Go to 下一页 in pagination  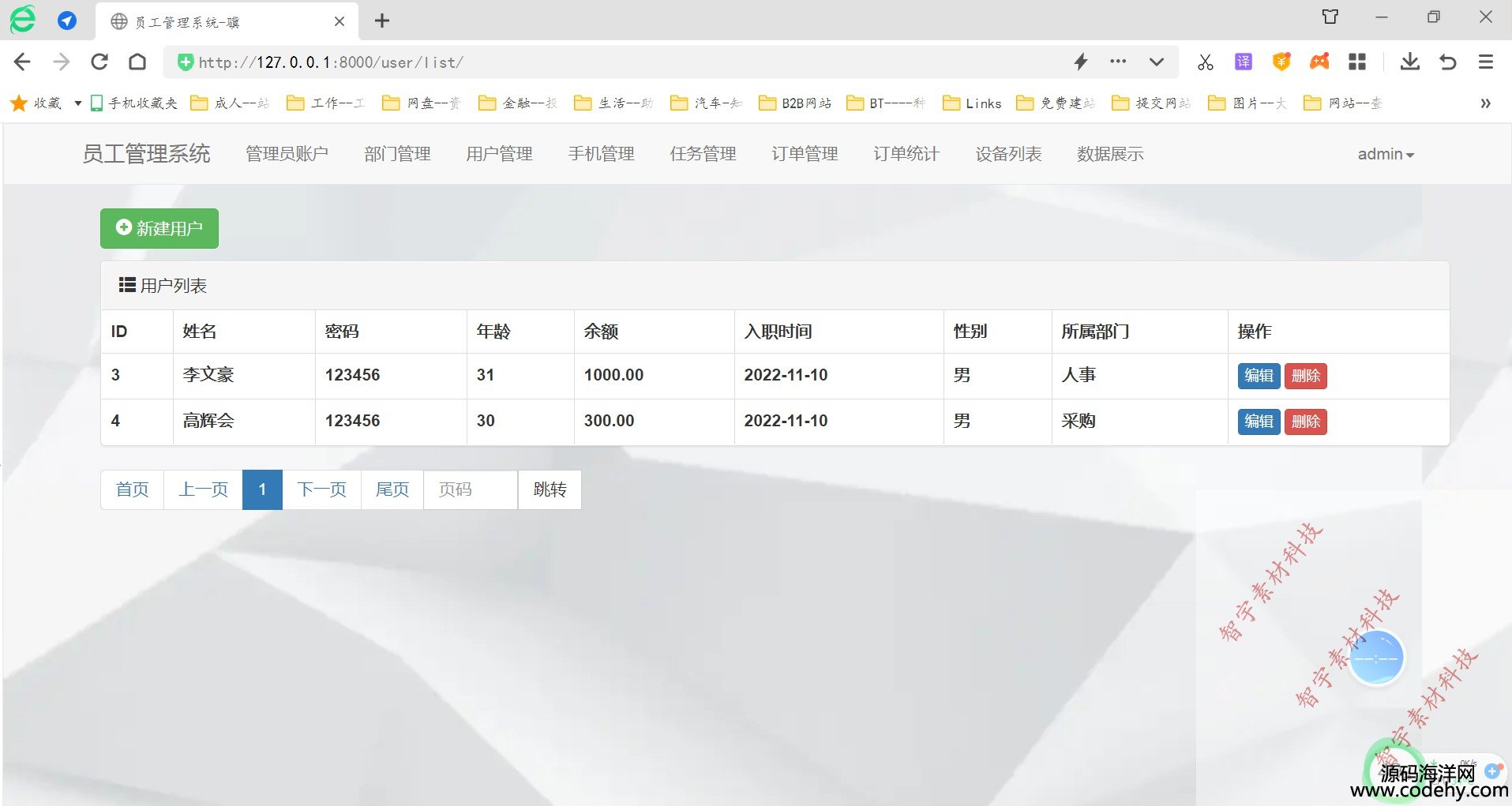pyautogui.click(x=321, y=489)
